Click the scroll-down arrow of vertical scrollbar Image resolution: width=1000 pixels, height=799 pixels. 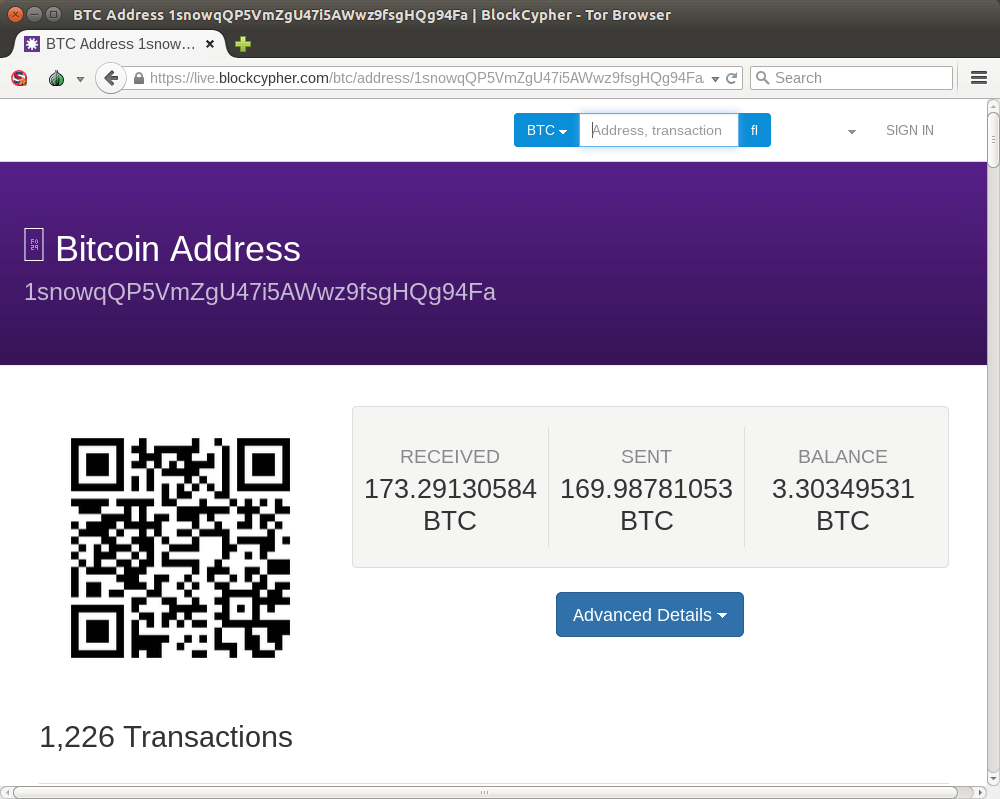[x=993, y=779]
